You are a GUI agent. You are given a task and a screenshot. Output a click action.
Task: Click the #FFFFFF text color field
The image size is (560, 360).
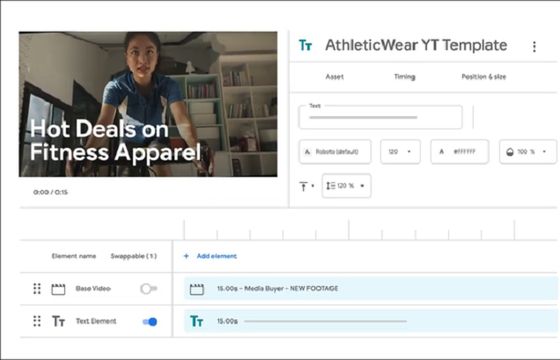[x=460, y=152]
